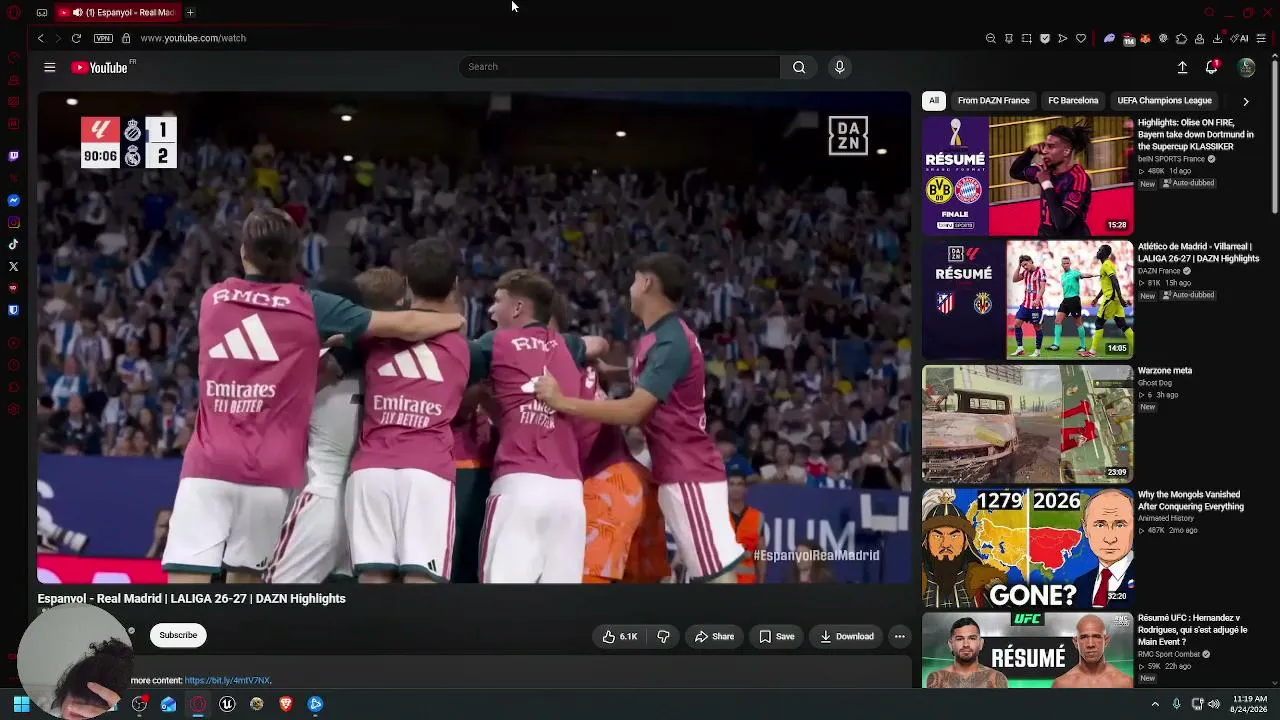The width and height of the screenshot is (1280, 720).
Task: Click the zoom-out magnifier in address bar
Action: click(x=991, y=38)
